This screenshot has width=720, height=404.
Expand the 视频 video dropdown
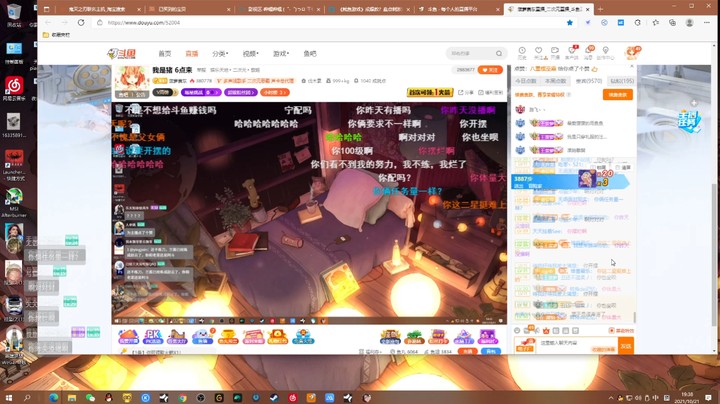point(250,54)
